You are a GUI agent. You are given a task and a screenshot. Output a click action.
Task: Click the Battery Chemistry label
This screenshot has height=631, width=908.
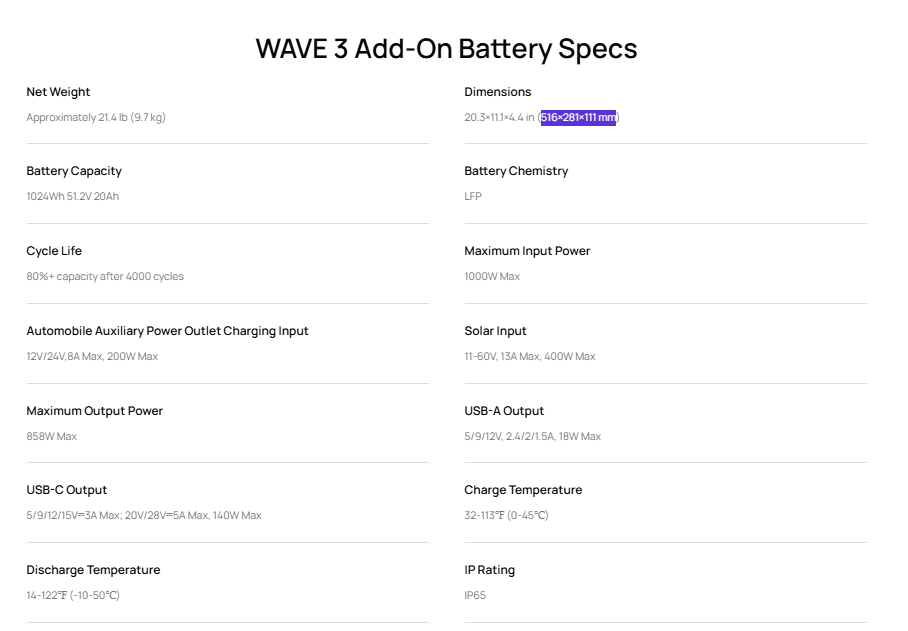click(x=516, y=171)
